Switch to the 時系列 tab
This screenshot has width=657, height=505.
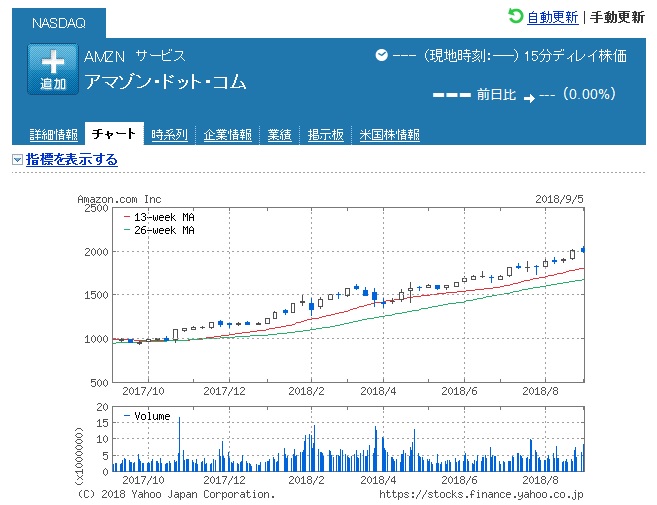[169, 135]
